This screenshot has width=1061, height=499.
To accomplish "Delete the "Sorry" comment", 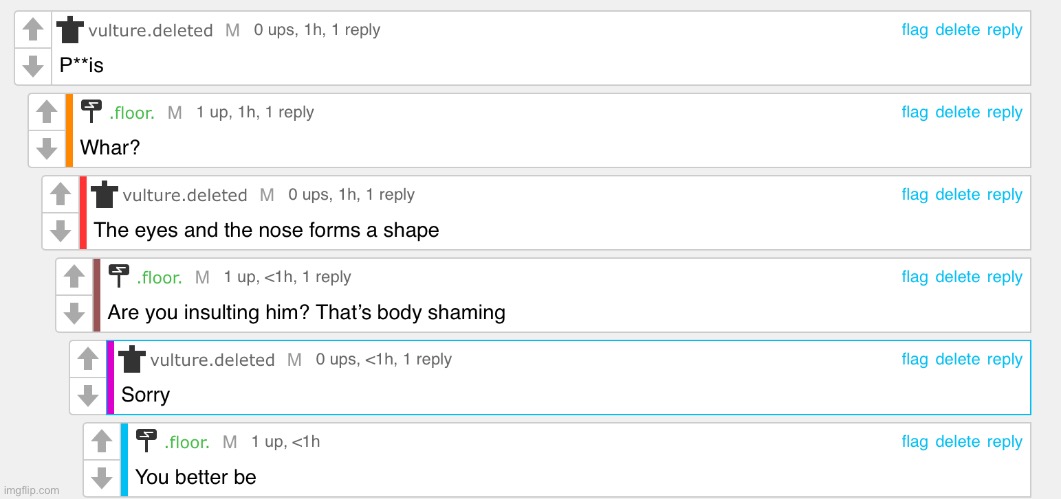I will 957,360.
